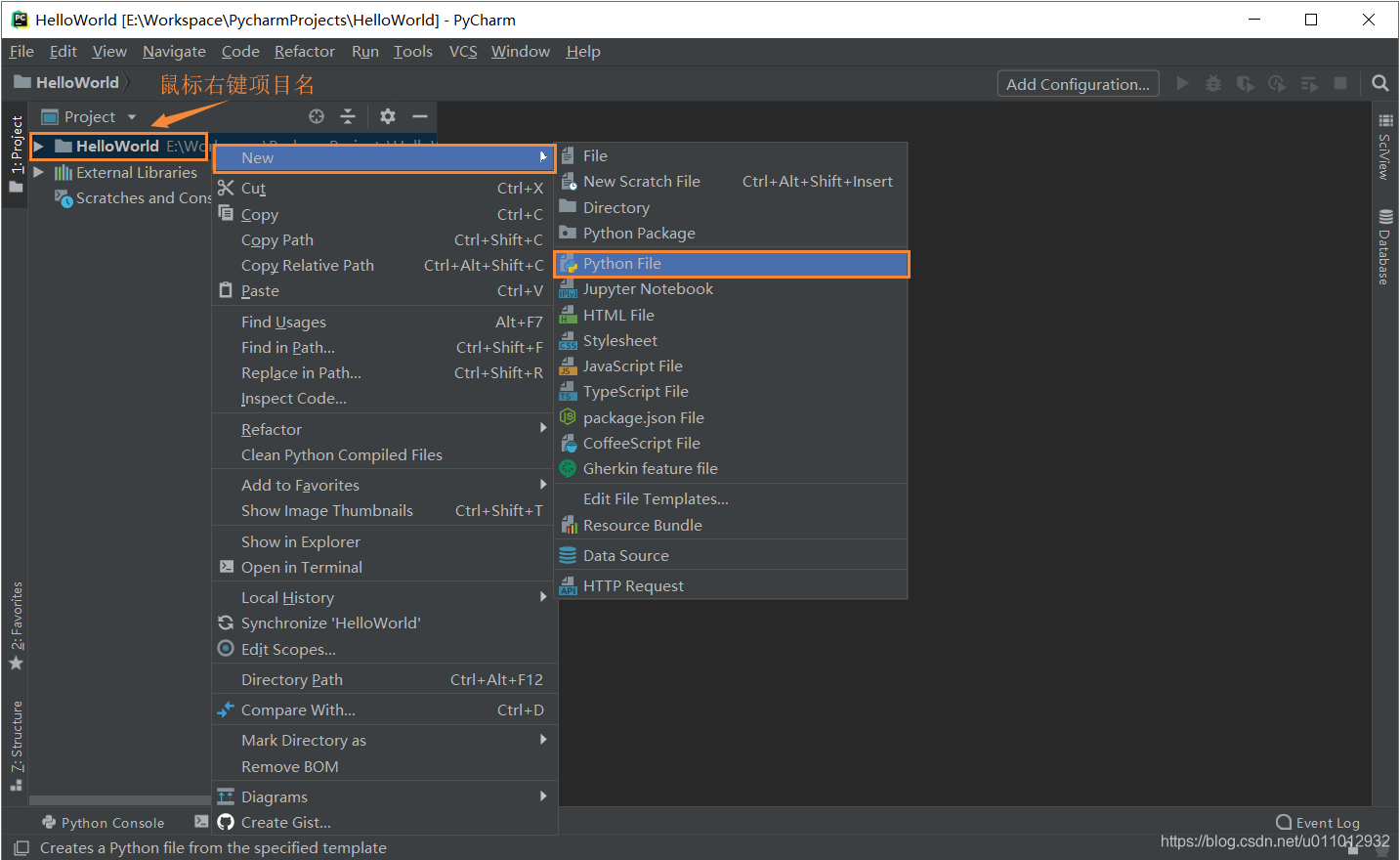Open the Event Log
Viewport: 1400px width, 860px height.
click(1318, 823)
